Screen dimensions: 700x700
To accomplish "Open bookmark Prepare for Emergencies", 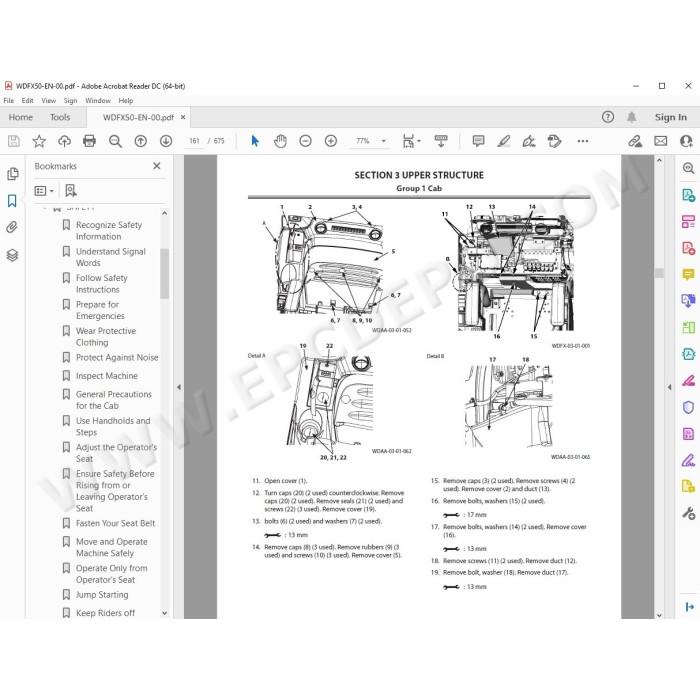I will [x=100, y=310].
